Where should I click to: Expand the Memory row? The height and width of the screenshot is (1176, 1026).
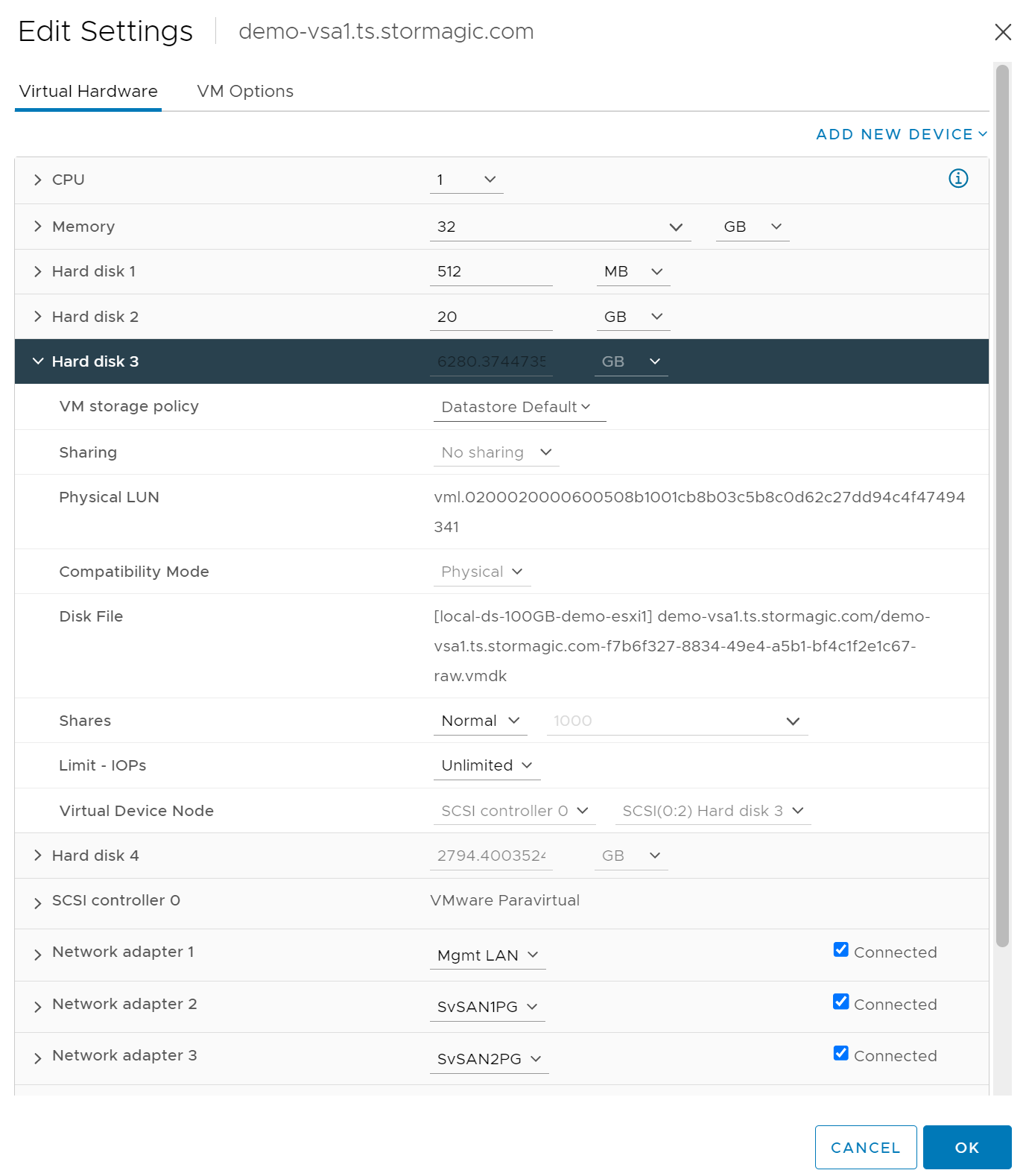tap(38, 227)
